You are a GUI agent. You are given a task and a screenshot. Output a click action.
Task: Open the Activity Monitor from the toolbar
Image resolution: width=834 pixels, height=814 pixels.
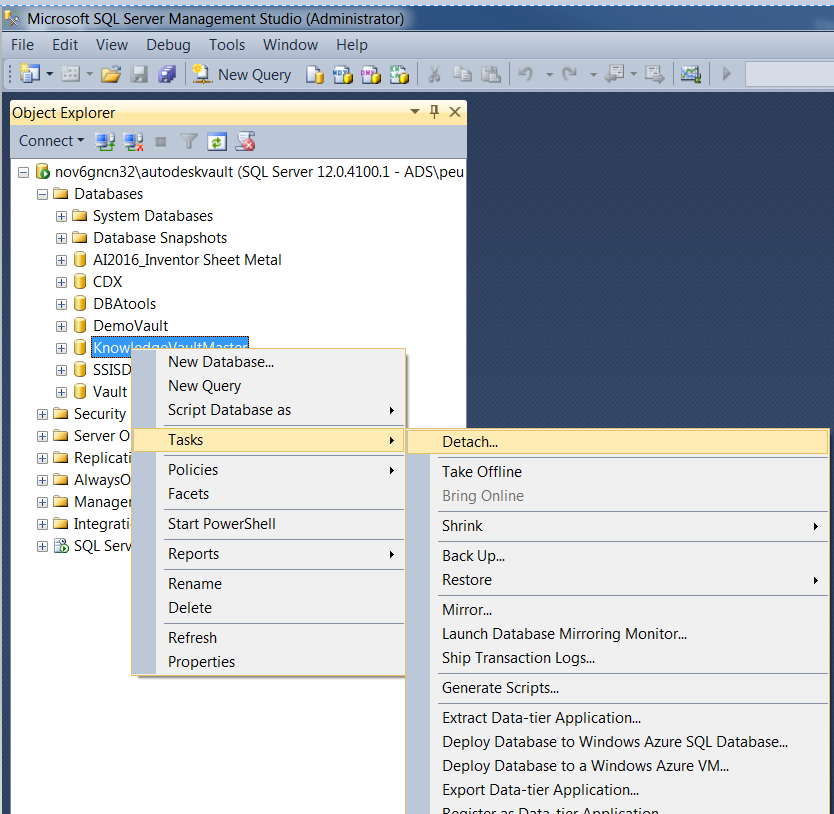(690, 74)
